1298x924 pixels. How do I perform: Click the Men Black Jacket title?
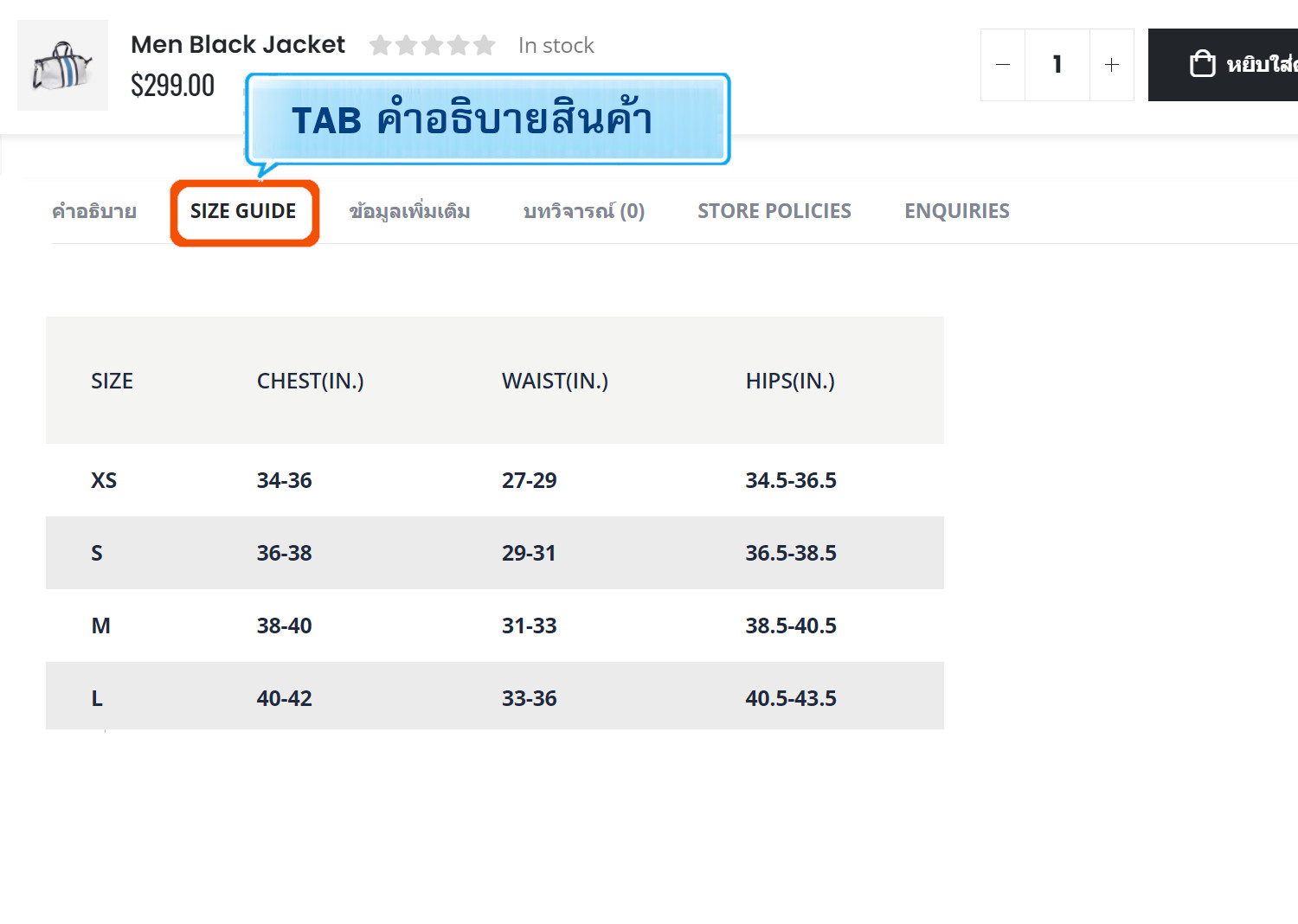(x=238, y=44)
